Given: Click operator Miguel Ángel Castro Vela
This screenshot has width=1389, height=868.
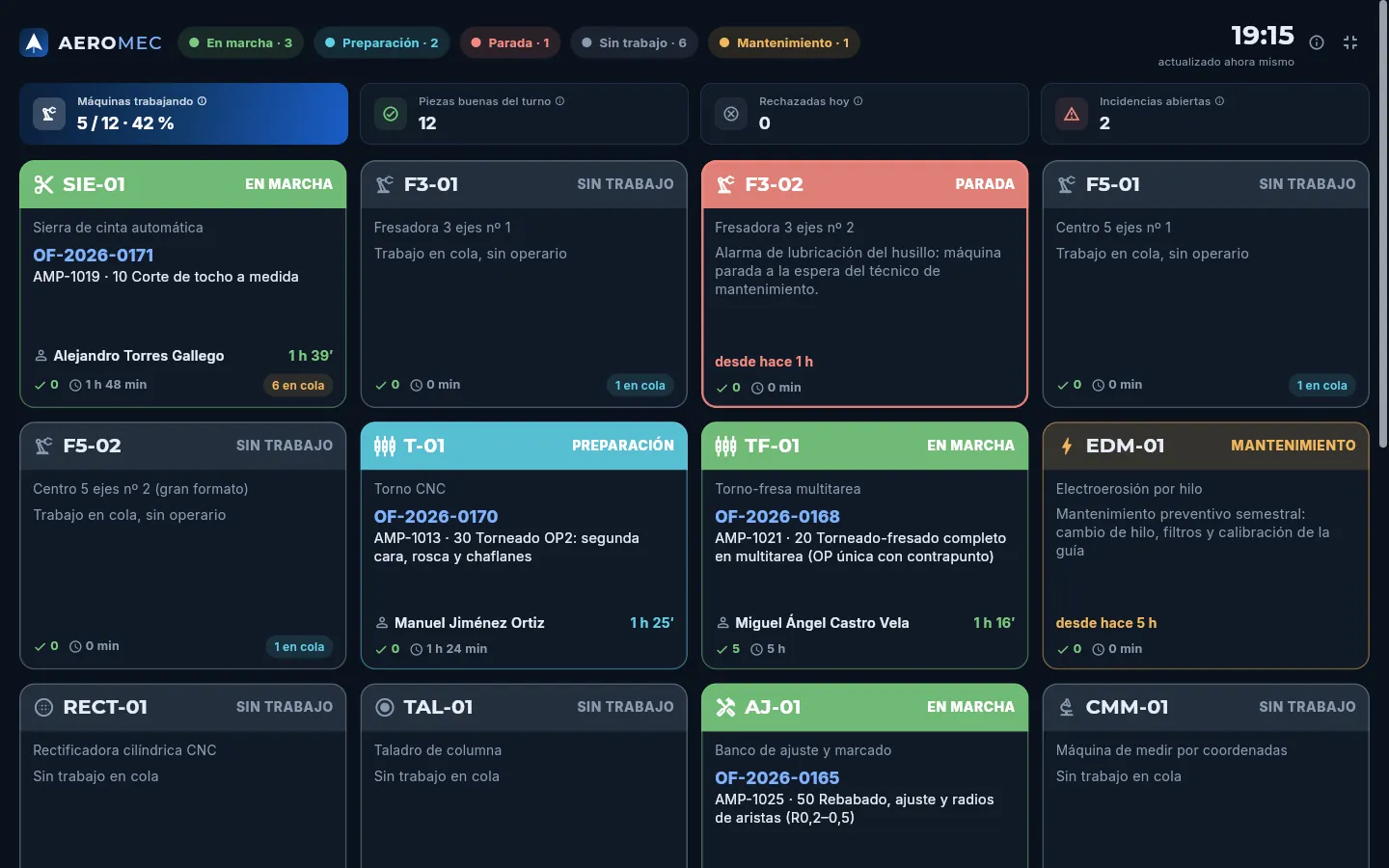Looking at the screenshot, I should tap(822, 623).
